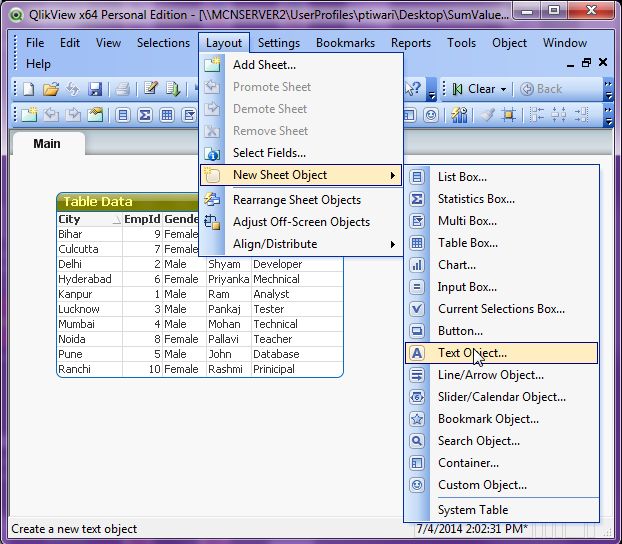622x544 pixels.
Task: Click the Search Object magnifier icon in the submenu
Action: (x=417, y=441)
